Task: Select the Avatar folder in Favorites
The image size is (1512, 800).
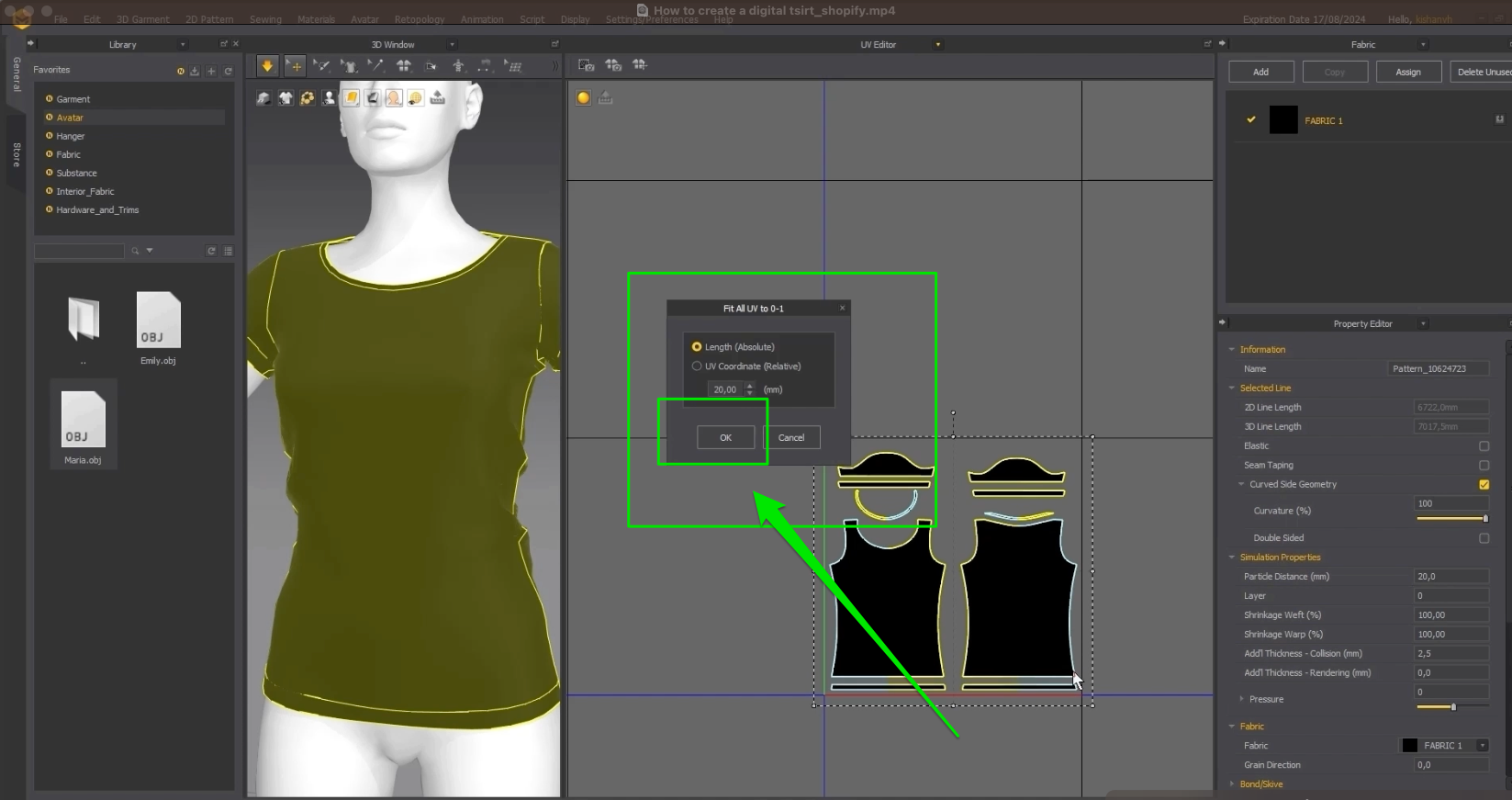Action: (134, 118)
